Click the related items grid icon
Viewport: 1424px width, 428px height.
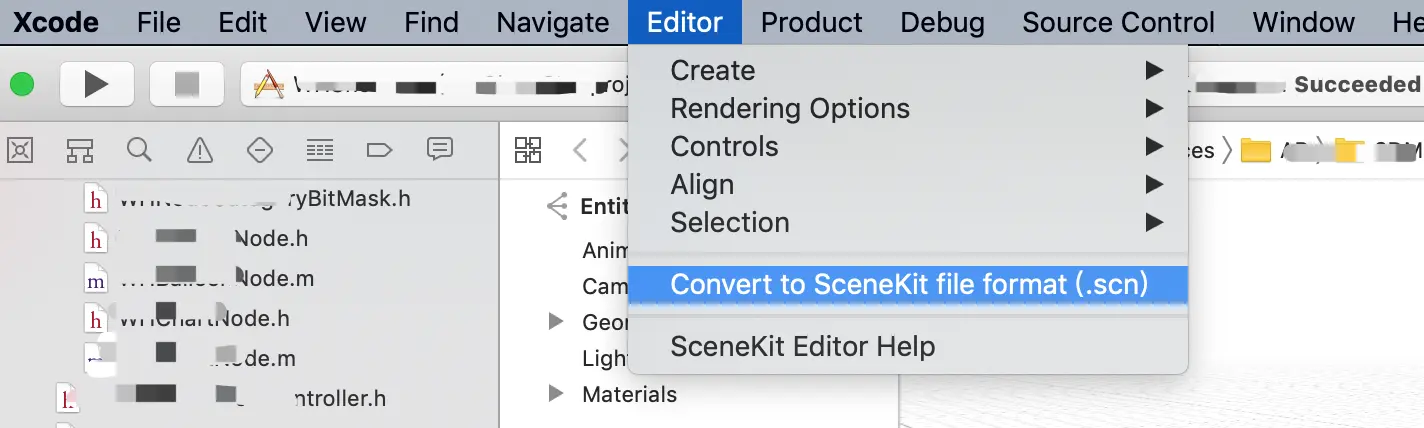pyautogui.click(x=528, y=150)
